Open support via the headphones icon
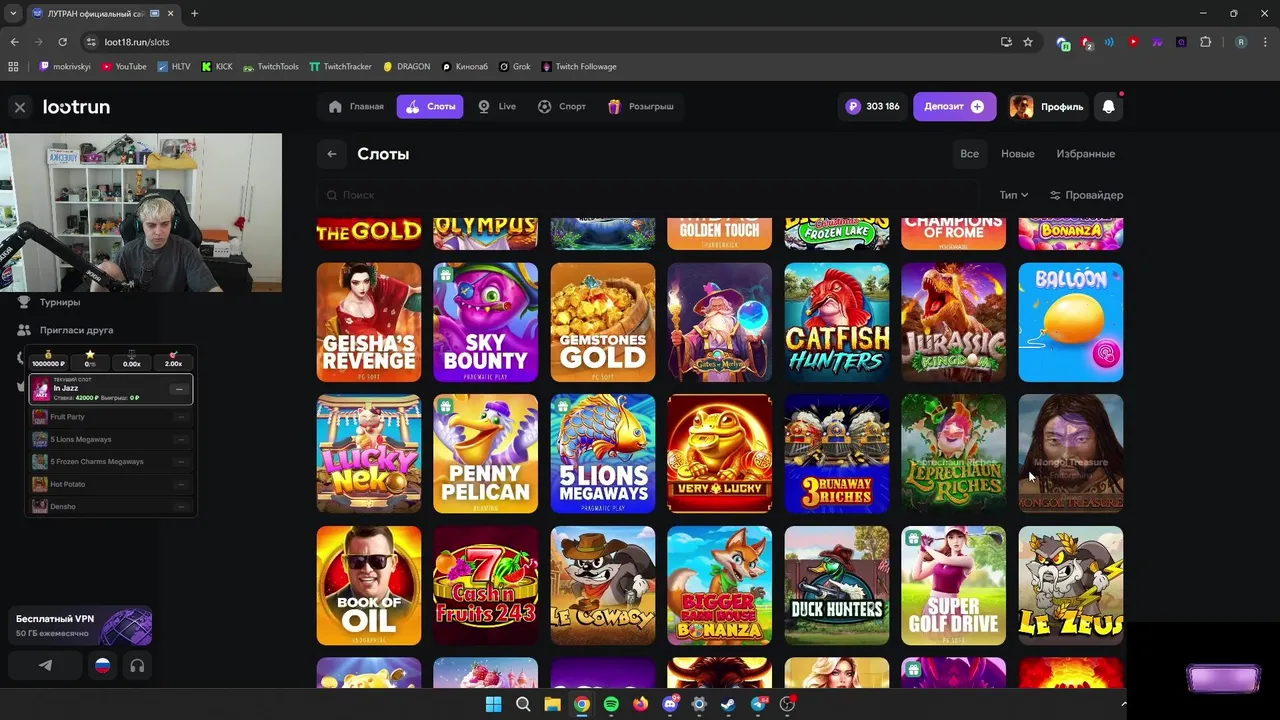 [137, 665]
